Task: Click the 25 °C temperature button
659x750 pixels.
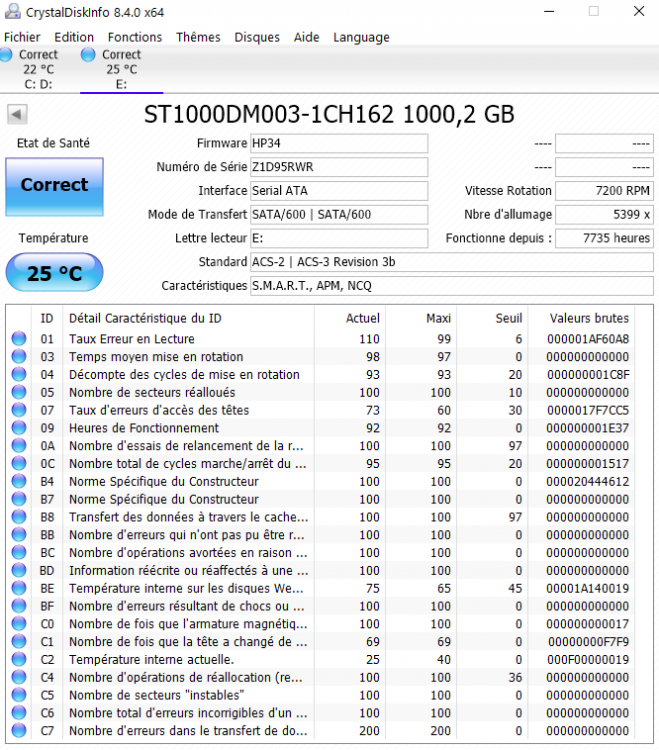Action: point(54,273)
